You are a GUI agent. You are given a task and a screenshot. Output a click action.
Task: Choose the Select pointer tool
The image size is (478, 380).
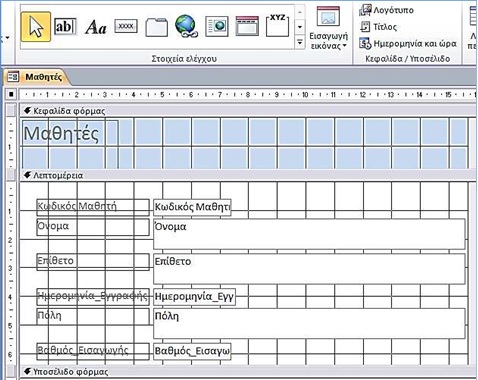click(x=36, y=27)
